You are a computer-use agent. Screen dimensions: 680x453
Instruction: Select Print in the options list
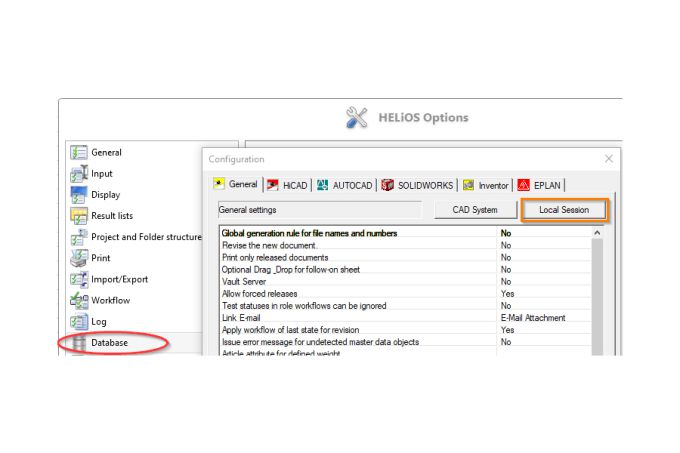101,258
